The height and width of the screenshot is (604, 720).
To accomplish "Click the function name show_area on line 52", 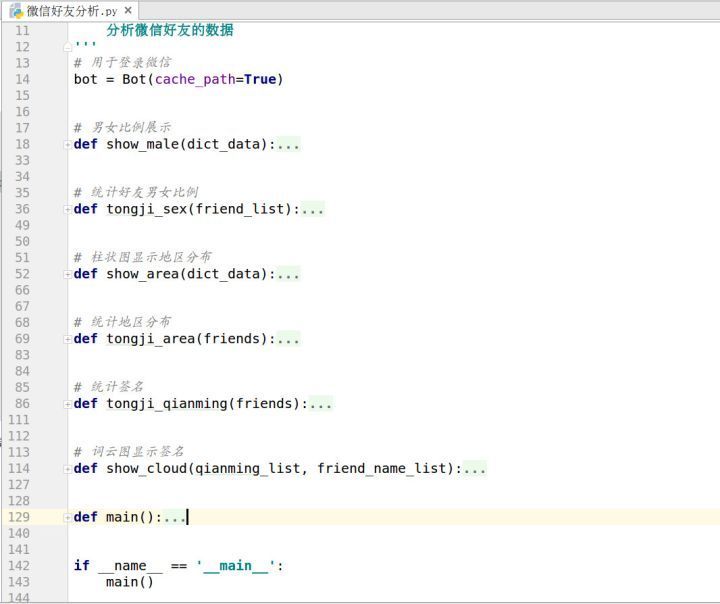I will click(x=143, y=274).
